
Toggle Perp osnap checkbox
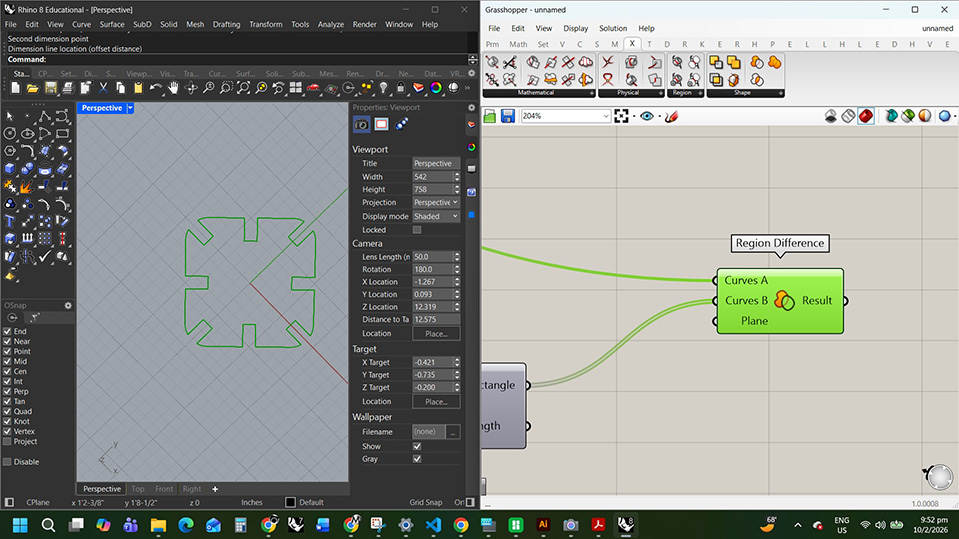(x=7, y=392)
